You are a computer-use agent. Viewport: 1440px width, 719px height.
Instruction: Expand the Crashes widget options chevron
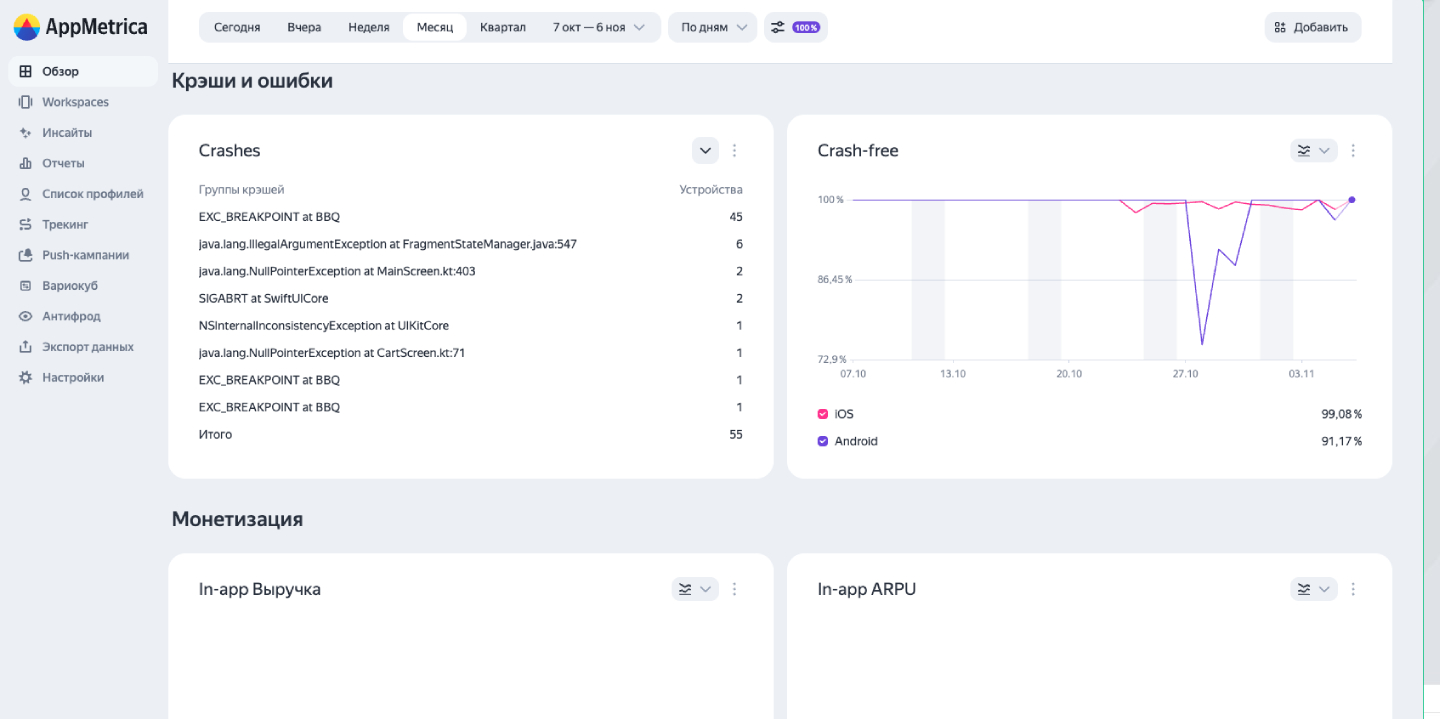tap(705, 150)
